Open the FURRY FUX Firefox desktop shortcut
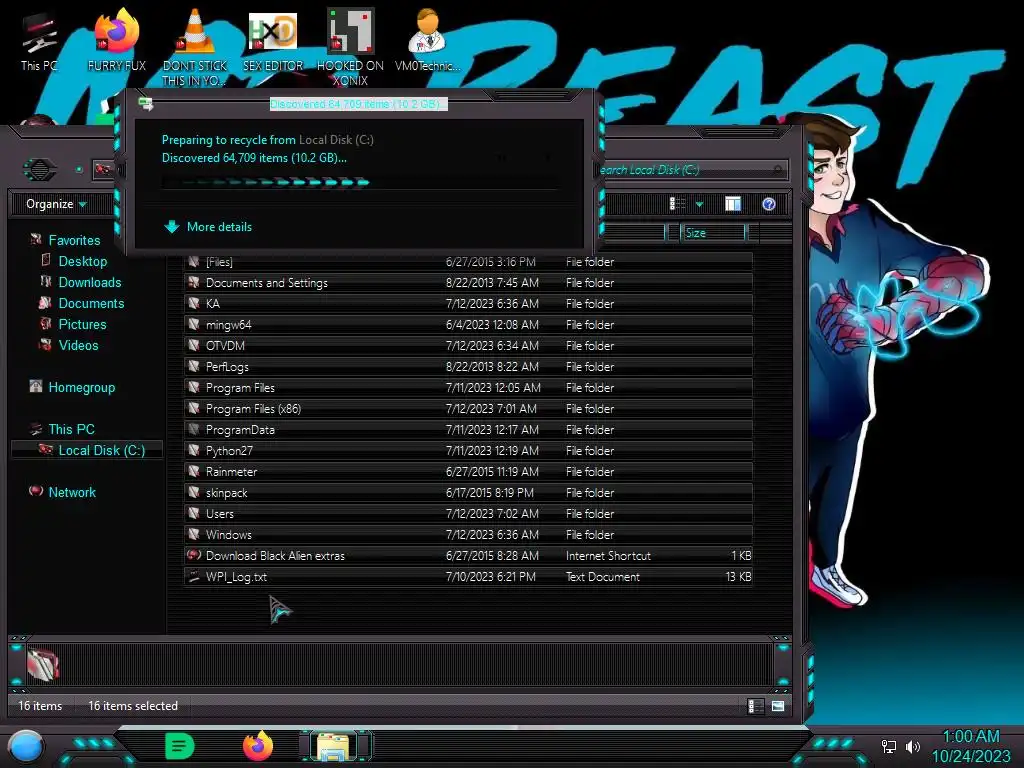 (x=116, y=40)
